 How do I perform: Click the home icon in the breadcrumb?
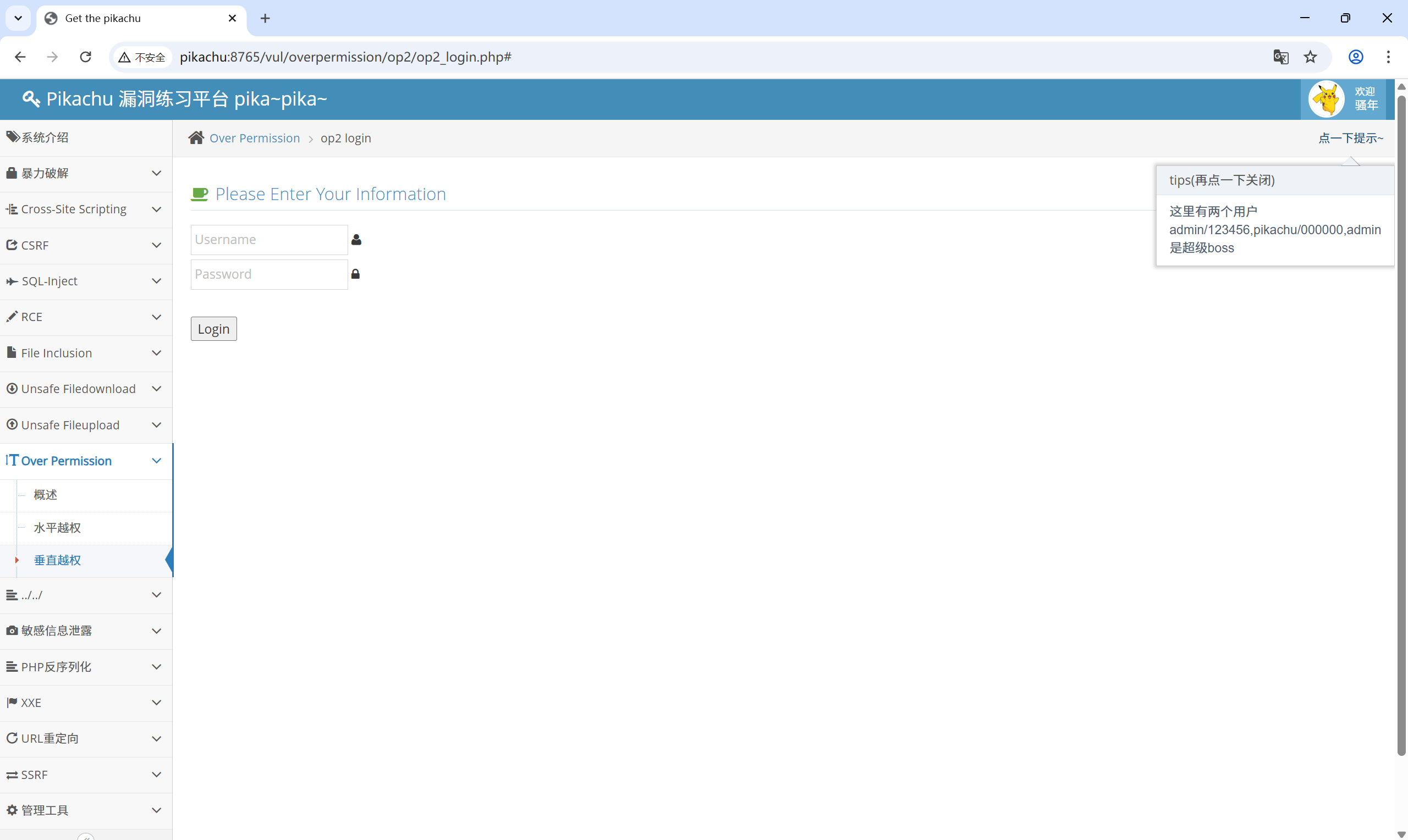pyautogui.click(x=196, y=138)
